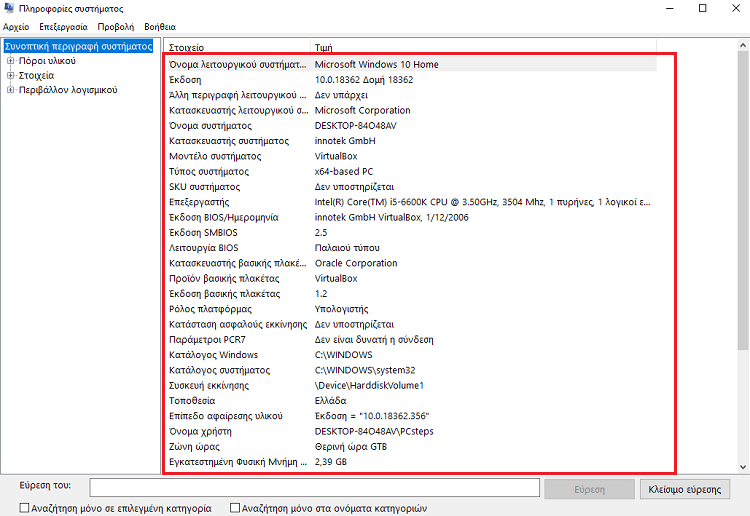Viewport: 750px width, 516px height.
Task: Click the DESKTOP-84O48AV system name value
Action: tap(355, 125)
